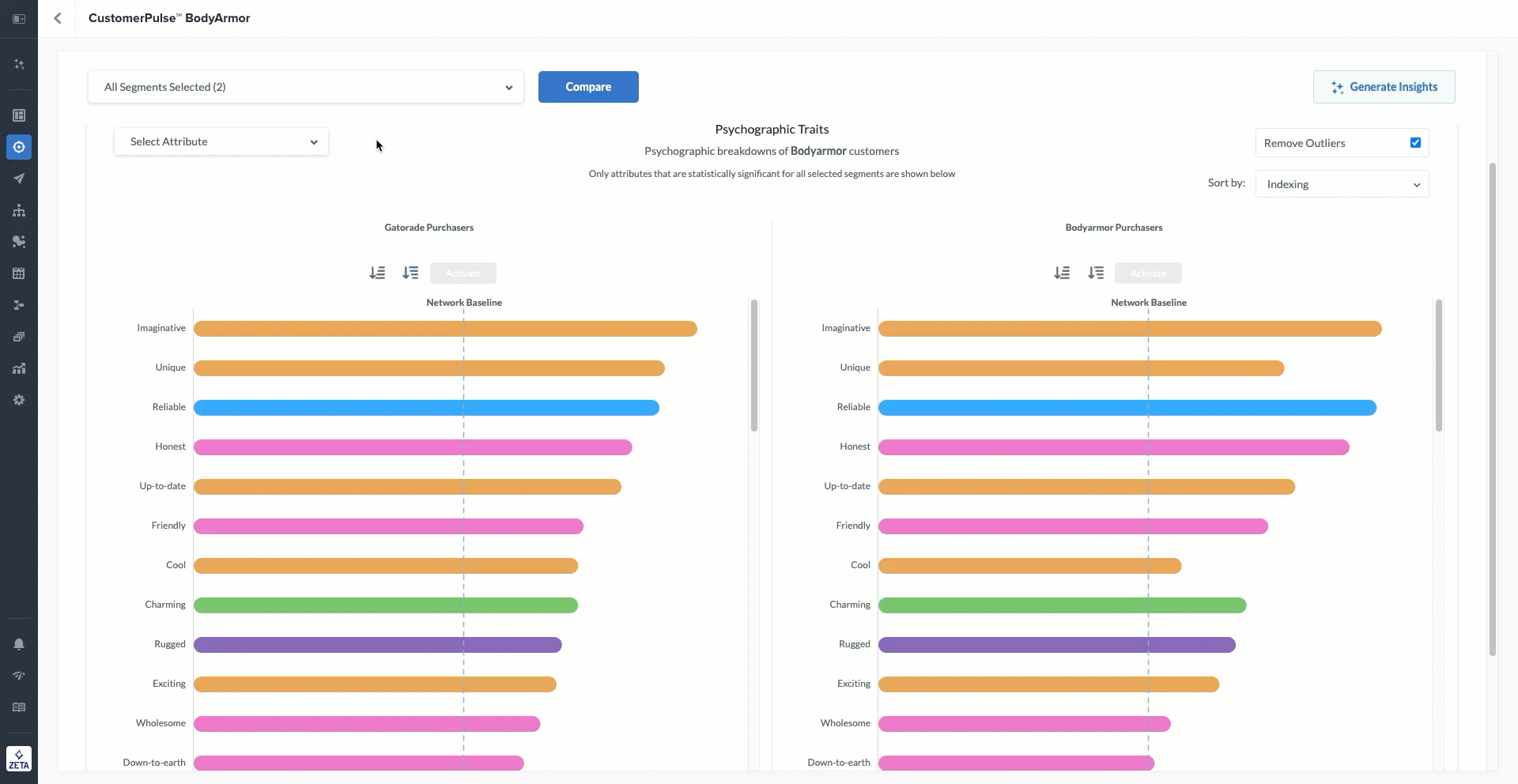Screen dimensions: 1518x784
Task: Toggle the sidebar panel icon at top
Action: [19, 18]
